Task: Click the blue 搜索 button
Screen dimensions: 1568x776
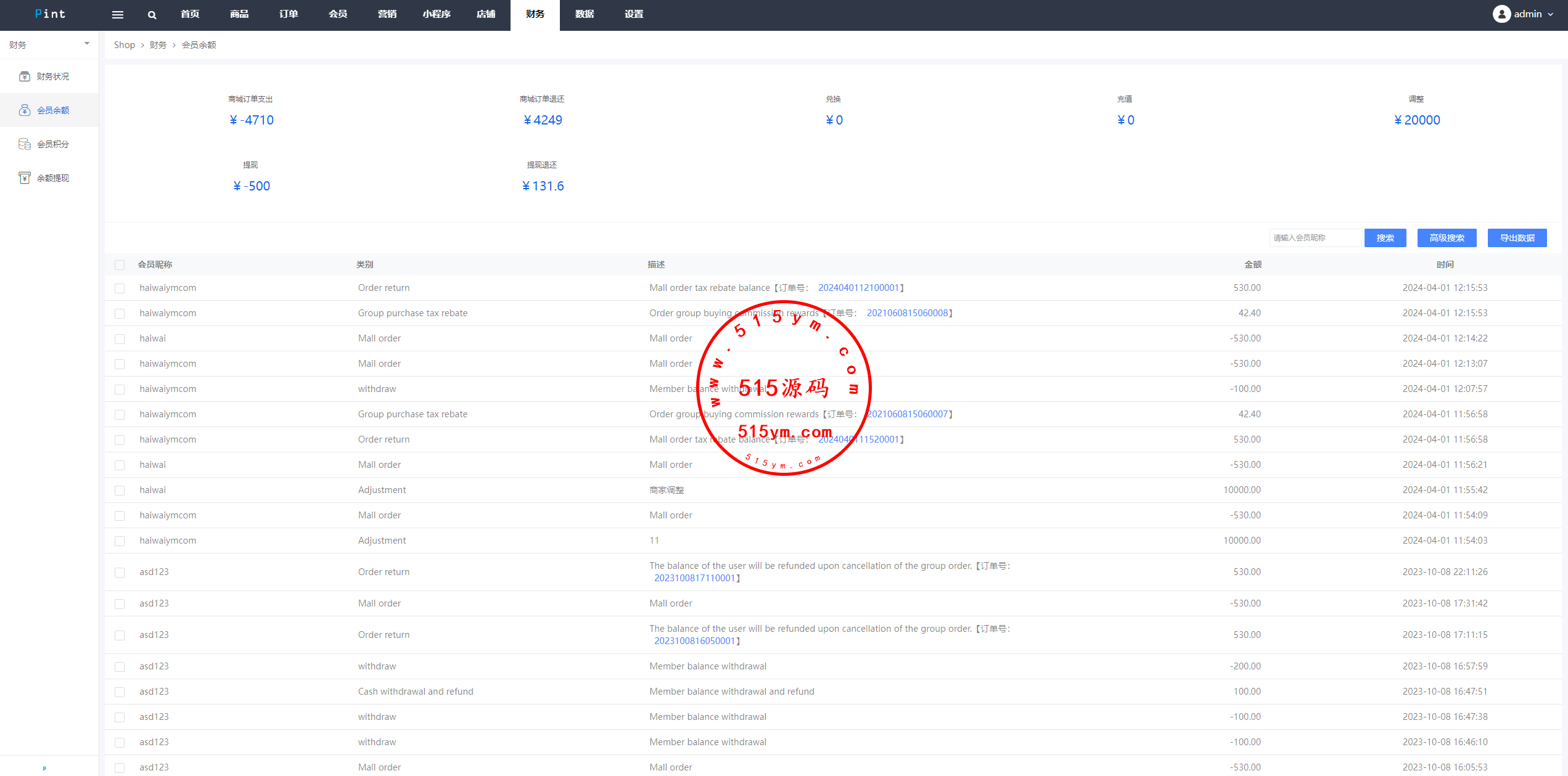Action: tap(1385, 238)
